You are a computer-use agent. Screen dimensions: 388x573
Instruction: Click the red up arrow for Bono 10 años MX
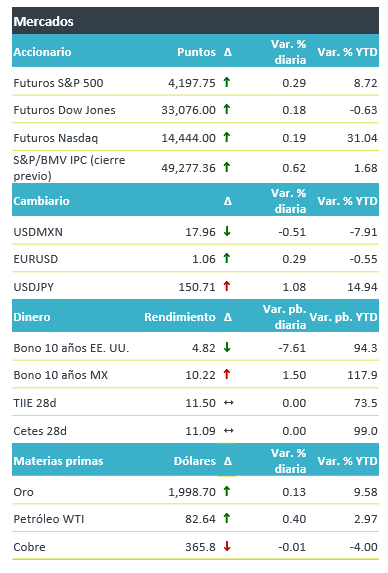pyautogui.click(x=227, y=374)
